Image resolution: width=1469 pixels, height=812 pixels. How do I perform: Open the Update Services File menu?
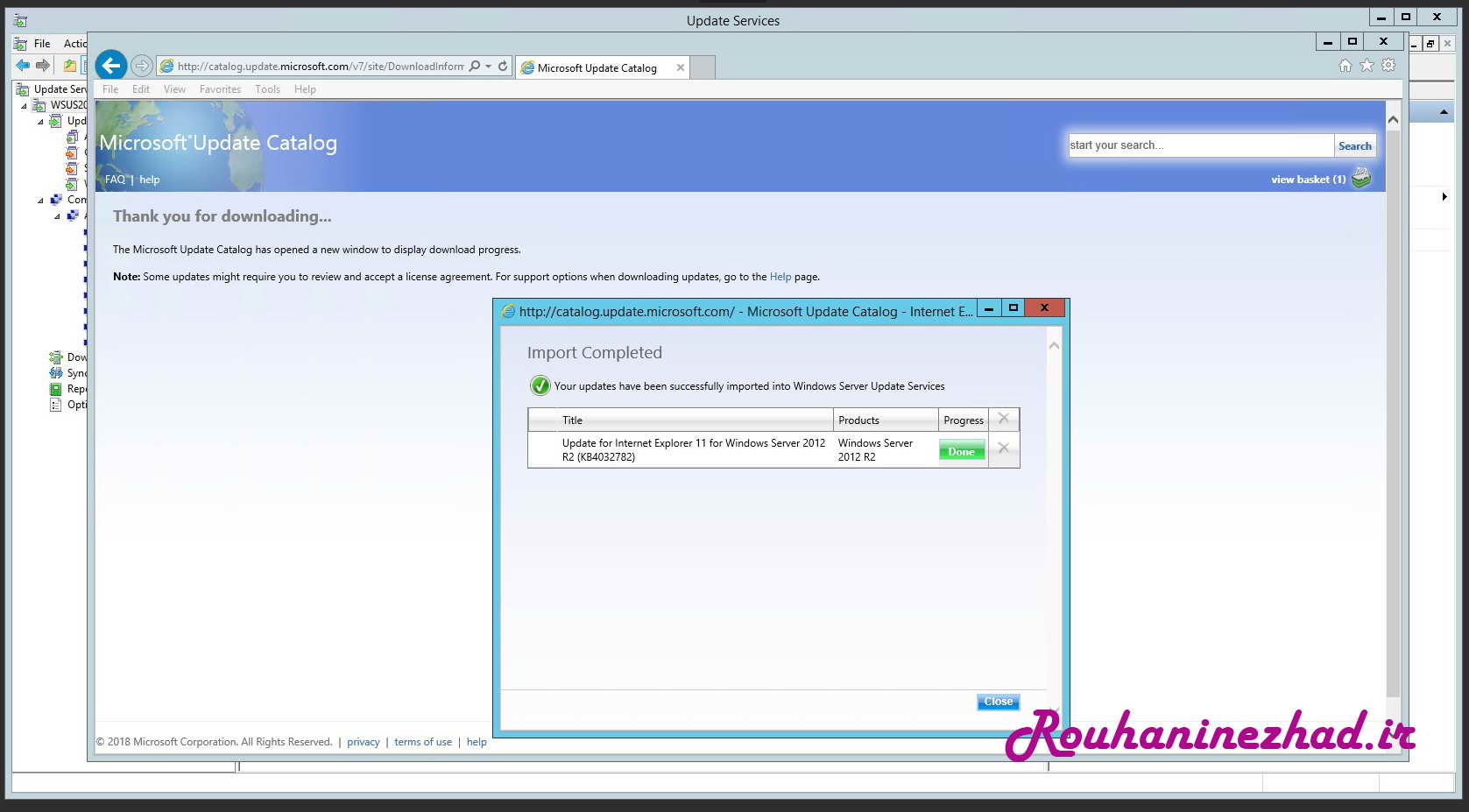click(x=42, y=44)
